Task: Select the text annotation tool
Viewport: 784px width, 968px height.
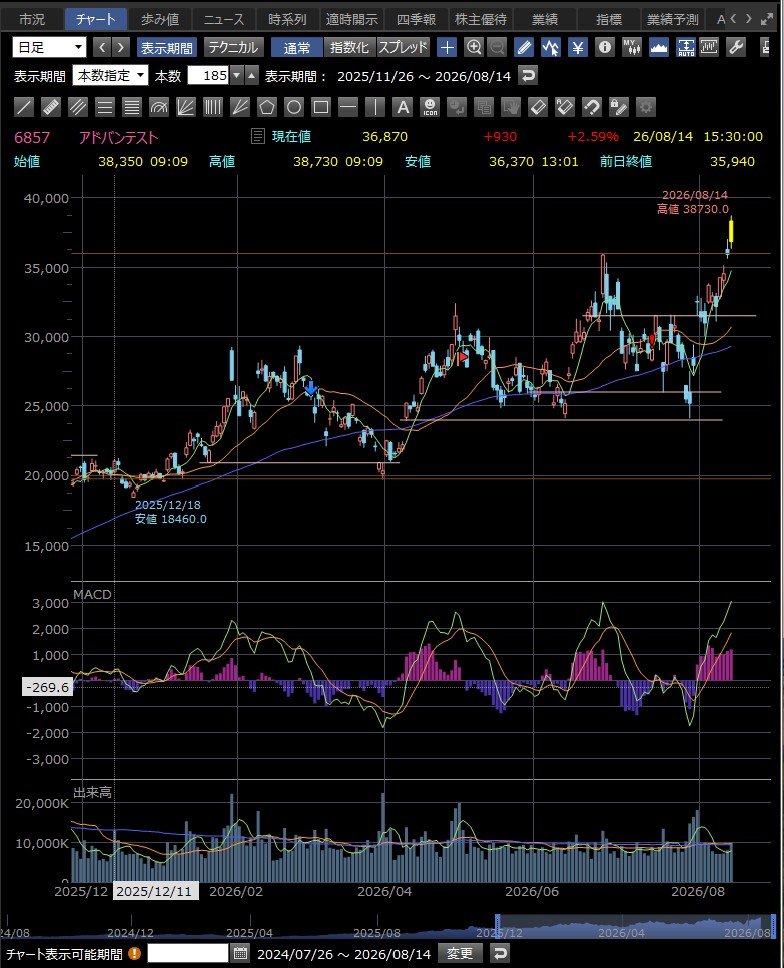Action: [x=402, y=107]
